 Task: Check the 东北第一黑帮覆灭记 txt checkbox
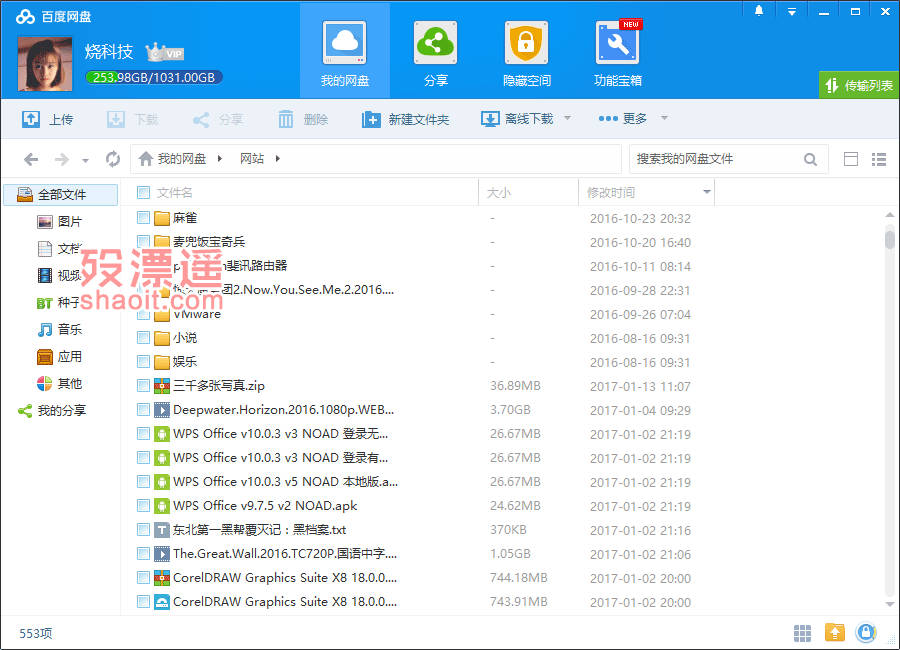click(143, 530)
